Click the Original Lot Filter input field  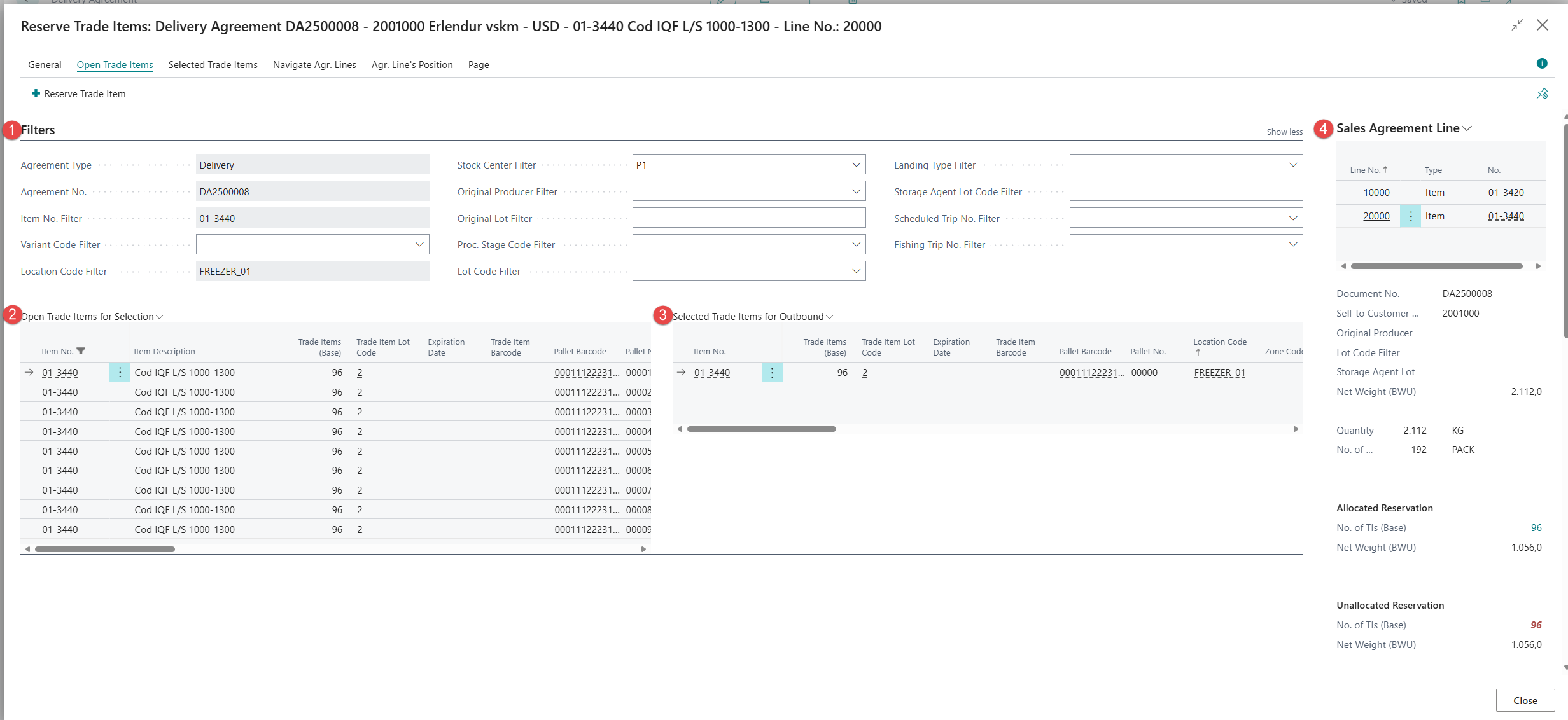[x=748, y=218]
